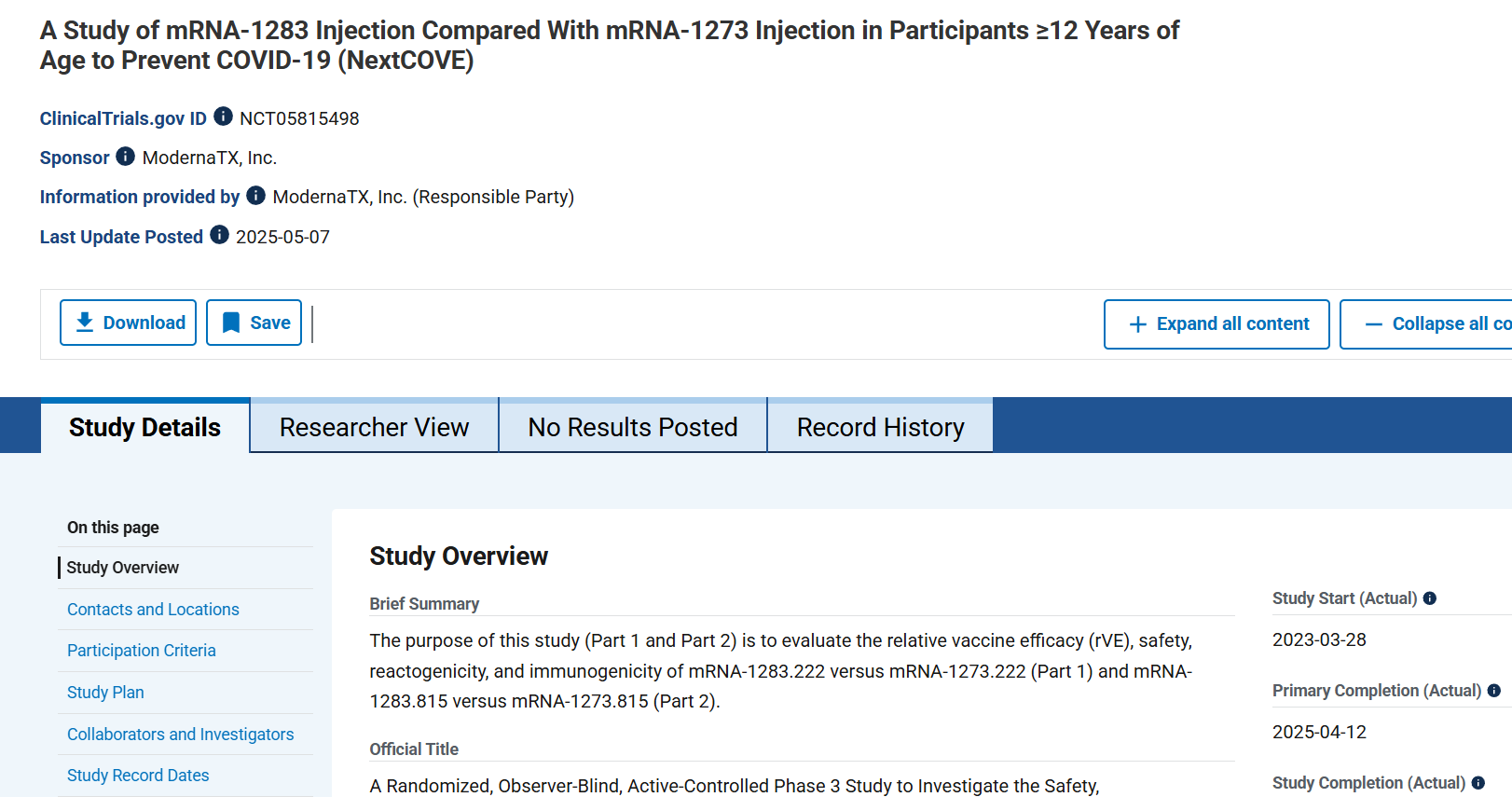Click the Study Overview heading

[x=459, y=557]
